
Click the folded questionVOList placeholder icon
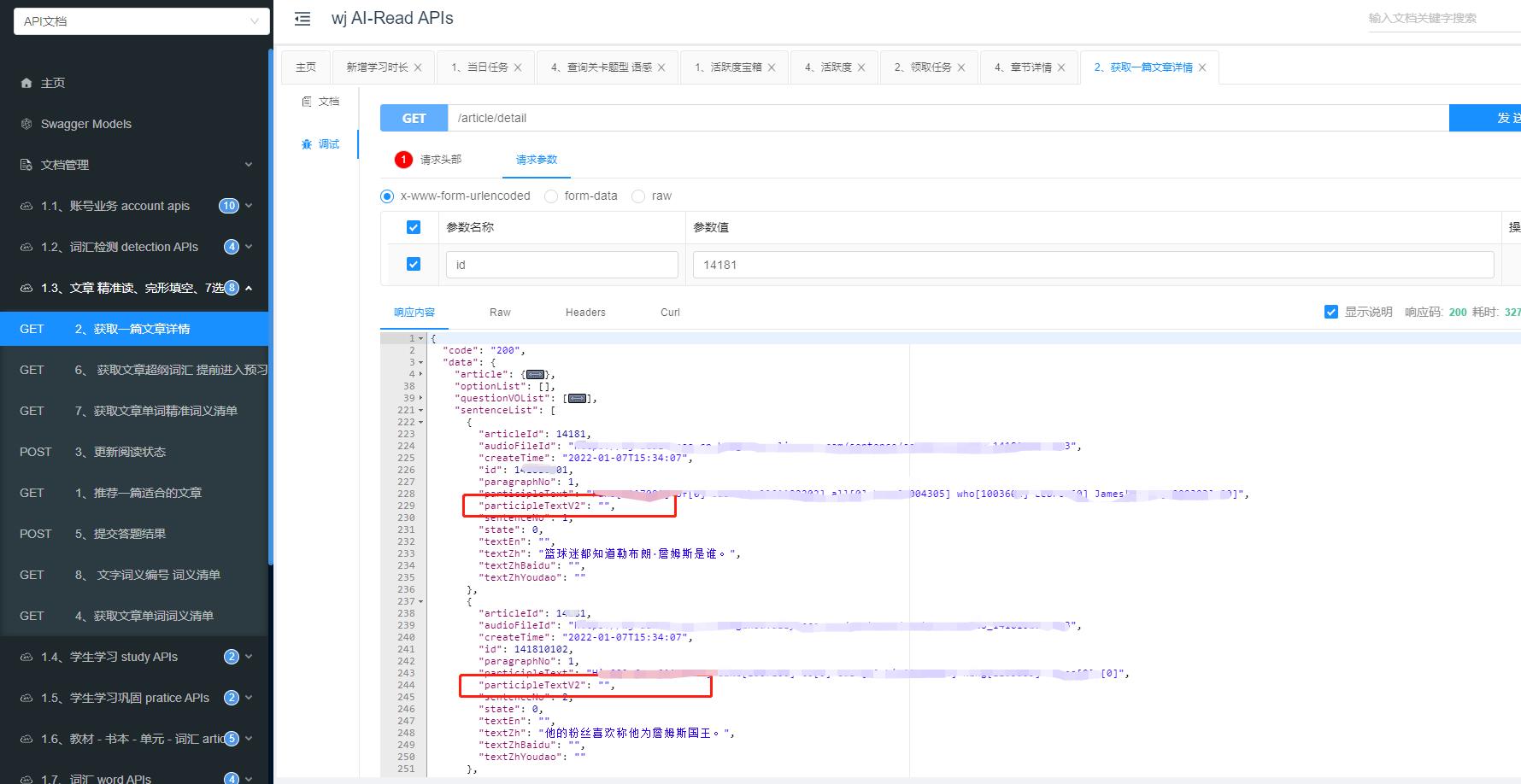tap(578, 398)
